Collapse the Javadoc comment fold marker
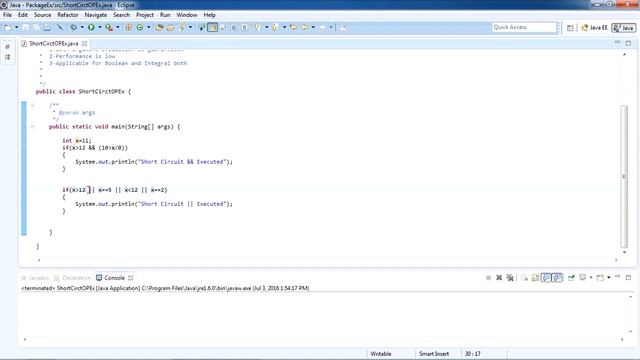 click(33, 105)
